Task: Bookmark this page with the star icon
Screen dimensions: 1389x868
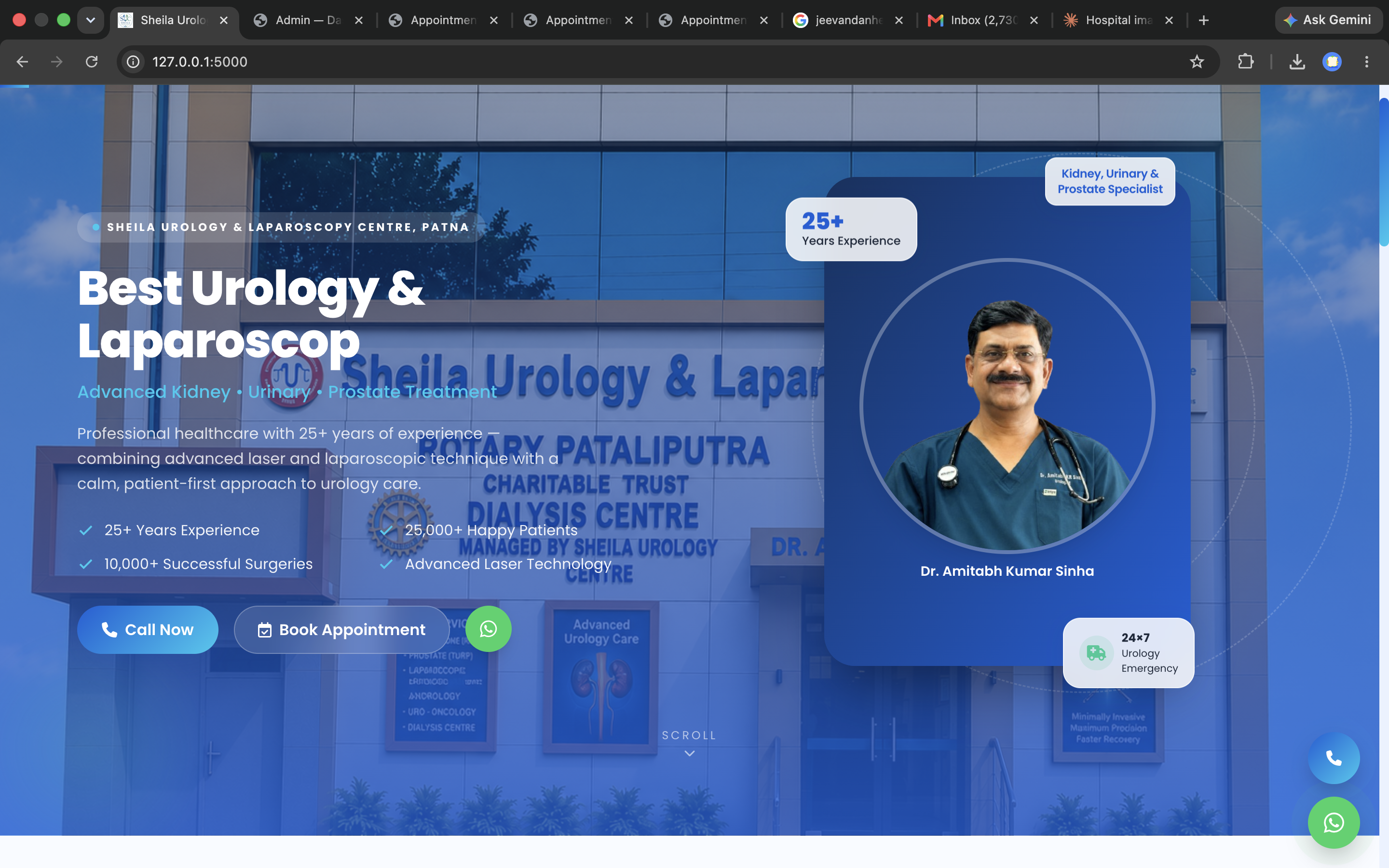Action: pyautogui.click(x=1197, y=61)
